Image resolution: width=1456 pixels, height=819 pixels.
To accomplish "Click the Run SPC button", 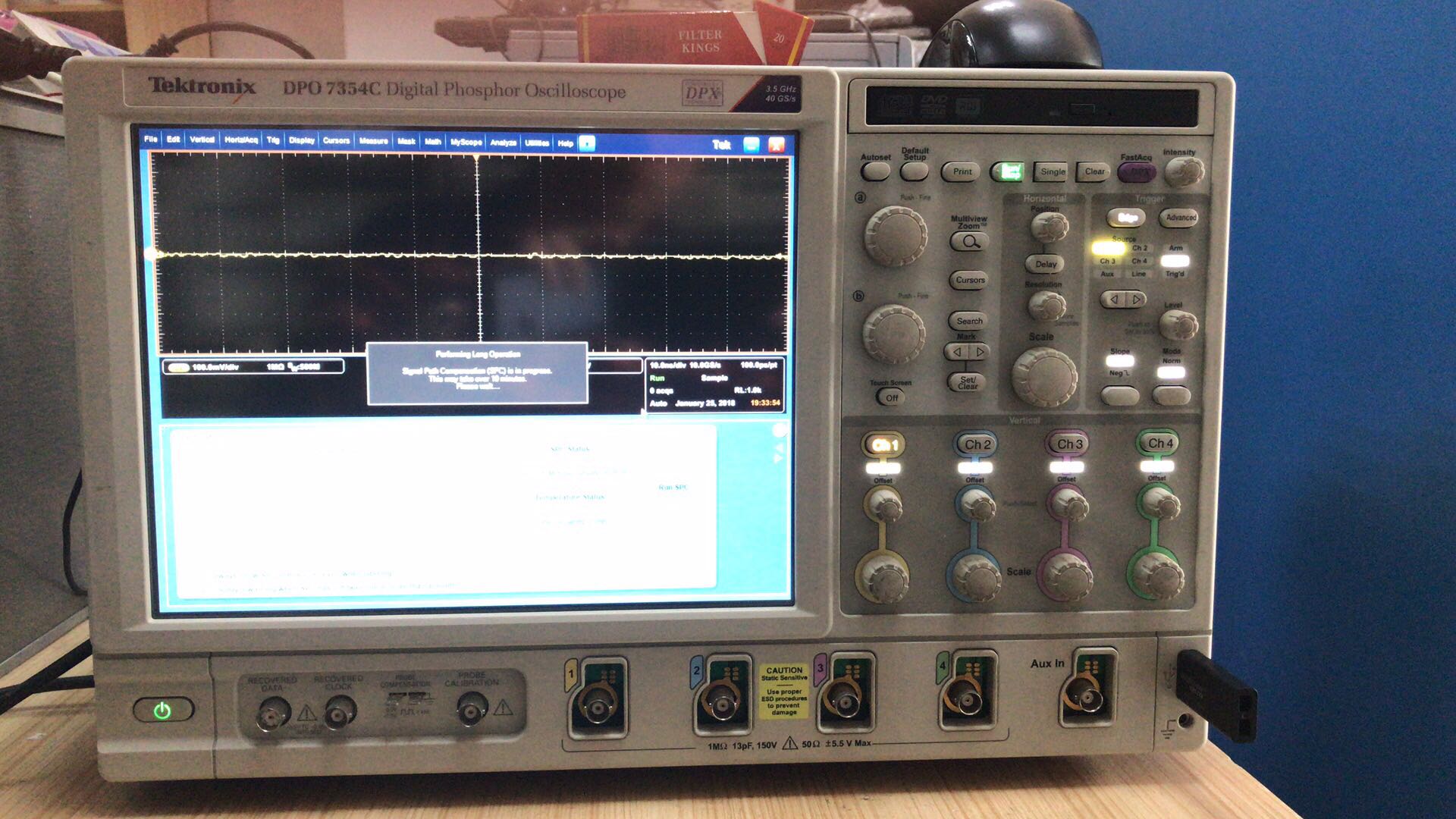I will pos(673,487).
